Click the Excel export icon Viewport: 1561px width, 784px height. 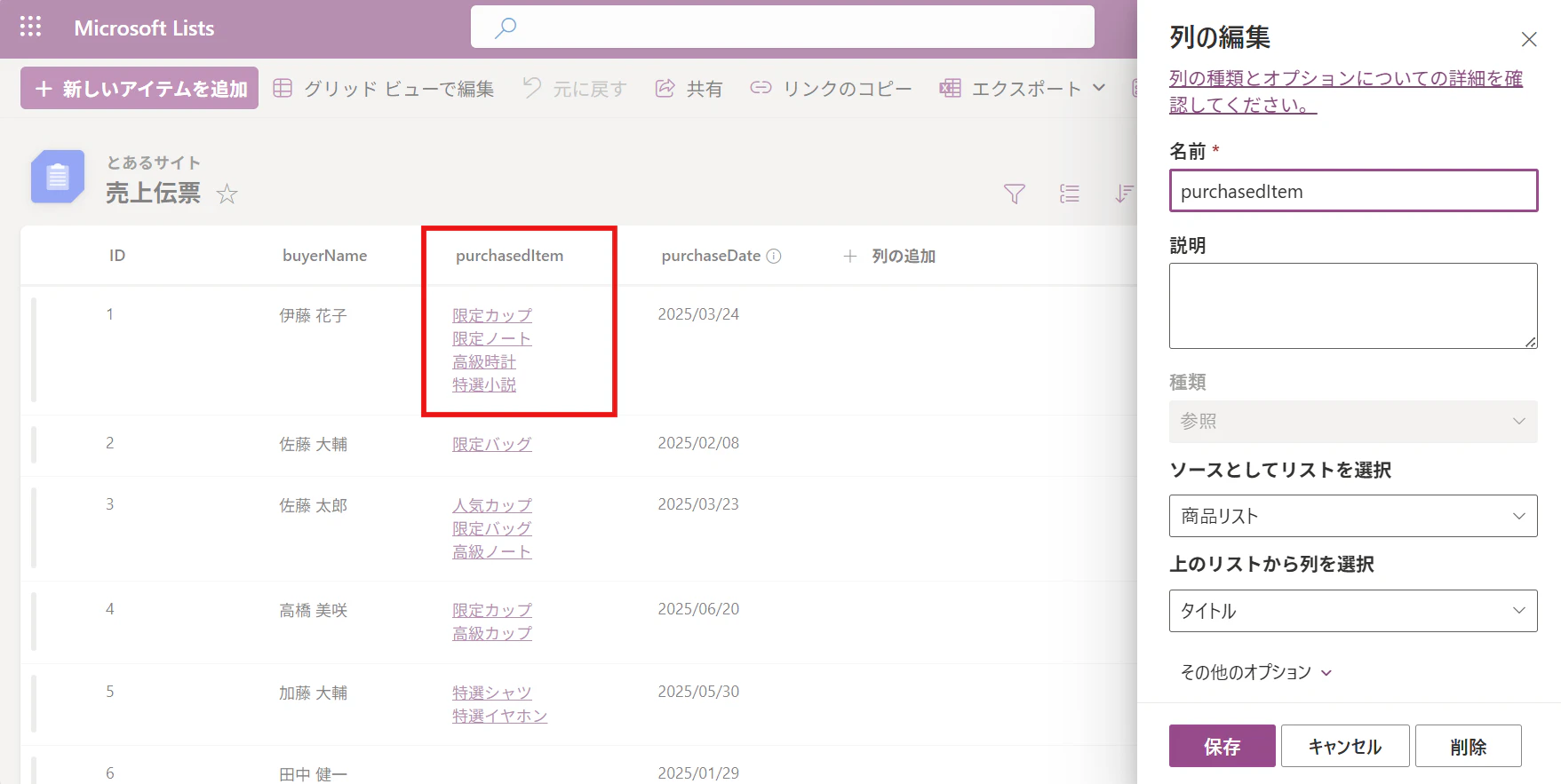950,88
